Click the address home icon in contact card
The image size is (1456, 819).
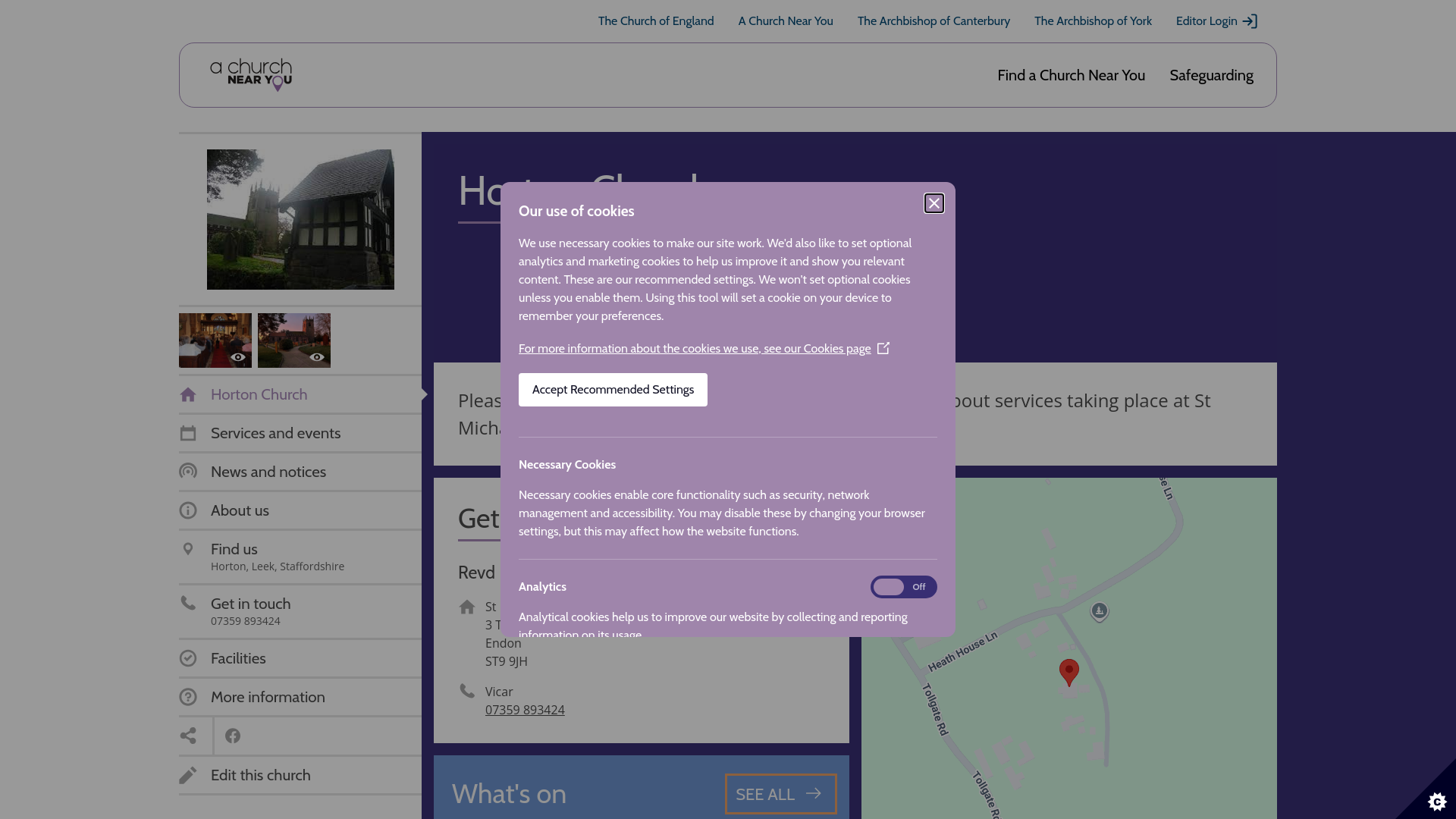(467, 607)
